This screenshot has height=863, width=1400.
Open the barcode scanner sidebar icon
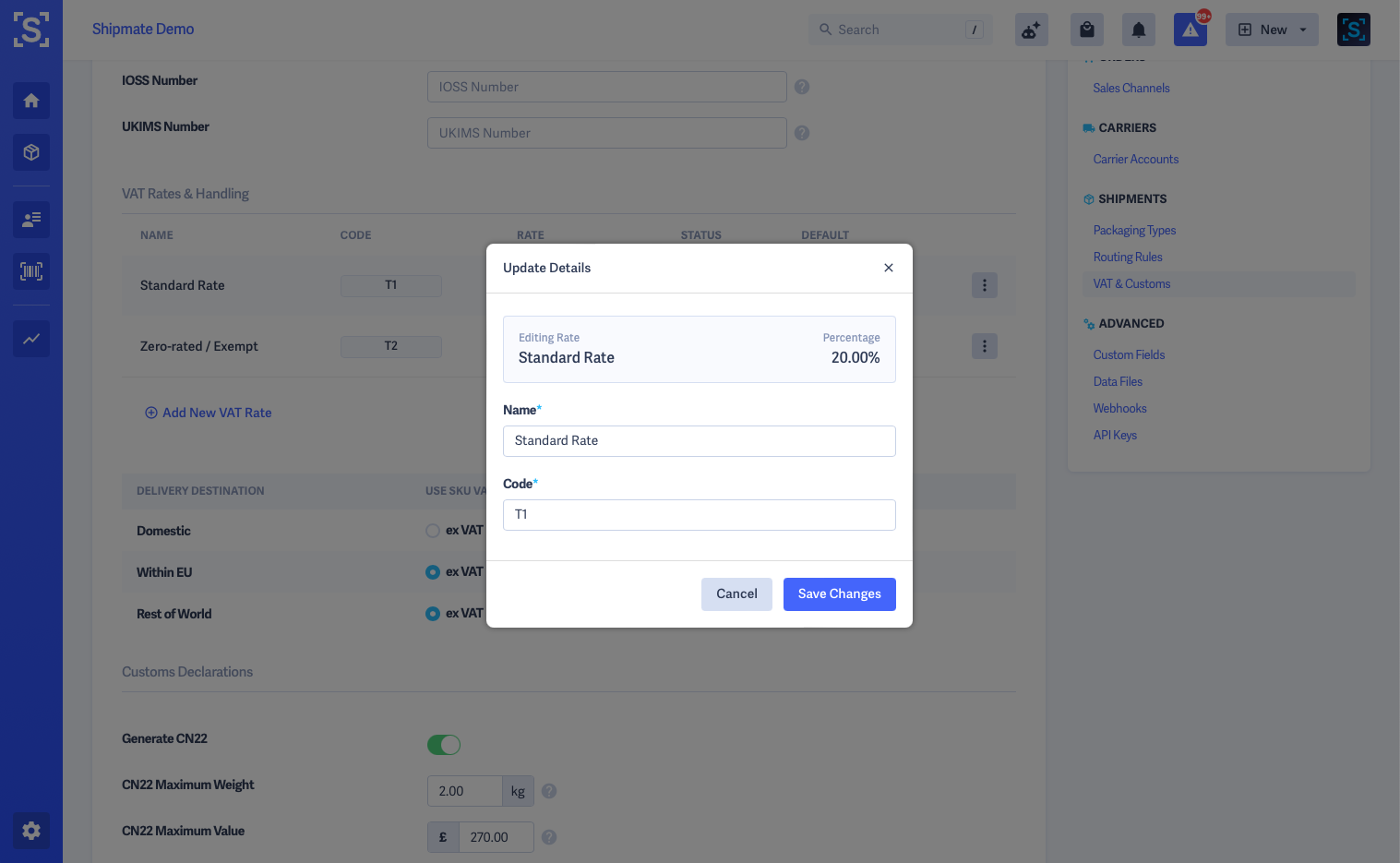31,271
